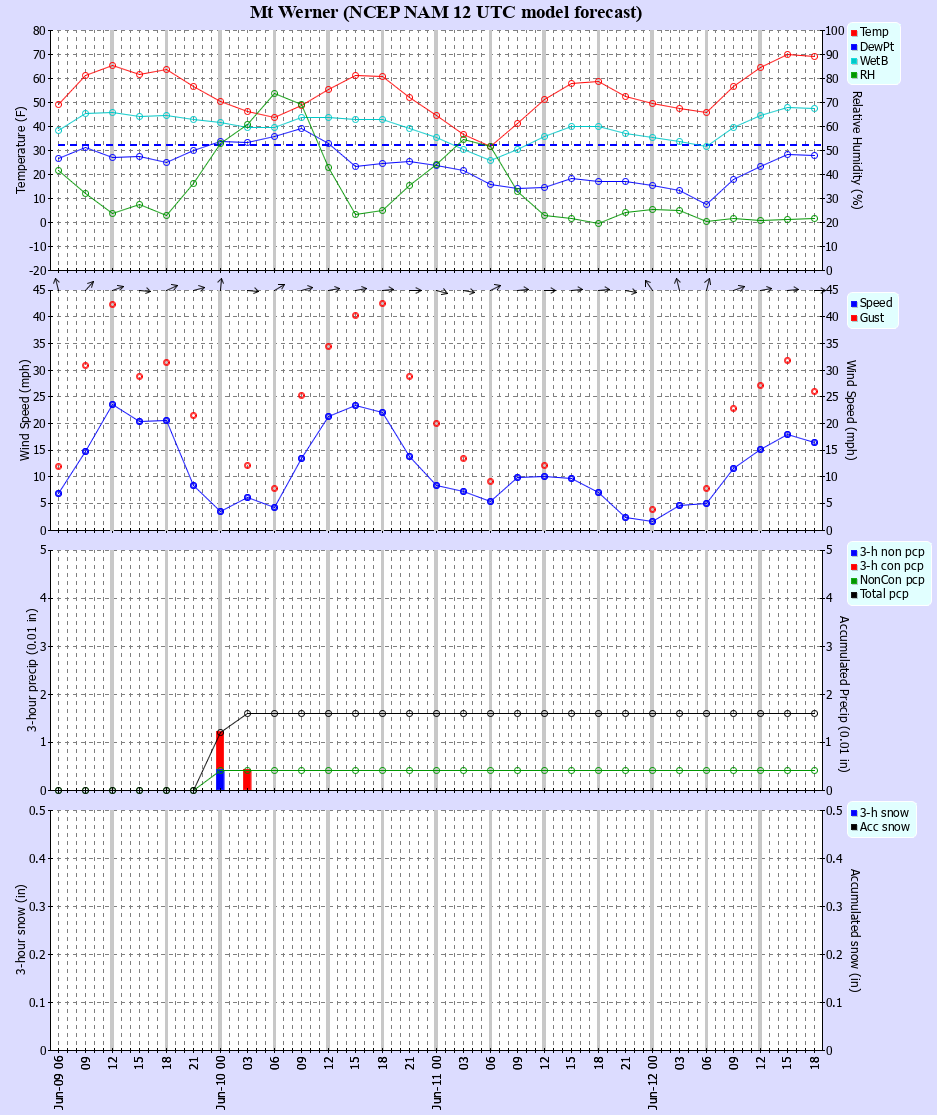Click the blue 3-h non pcp swatch
The height and width of the screenshot is (1115, 937).
853,553
